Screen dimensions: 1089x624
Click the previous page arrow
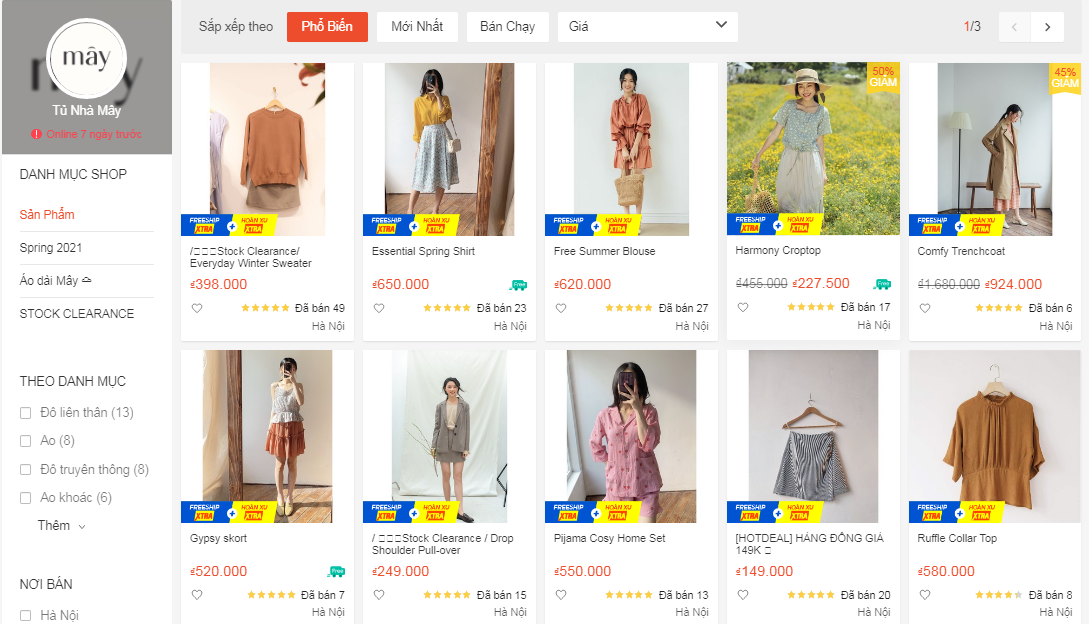(1016, 27)
